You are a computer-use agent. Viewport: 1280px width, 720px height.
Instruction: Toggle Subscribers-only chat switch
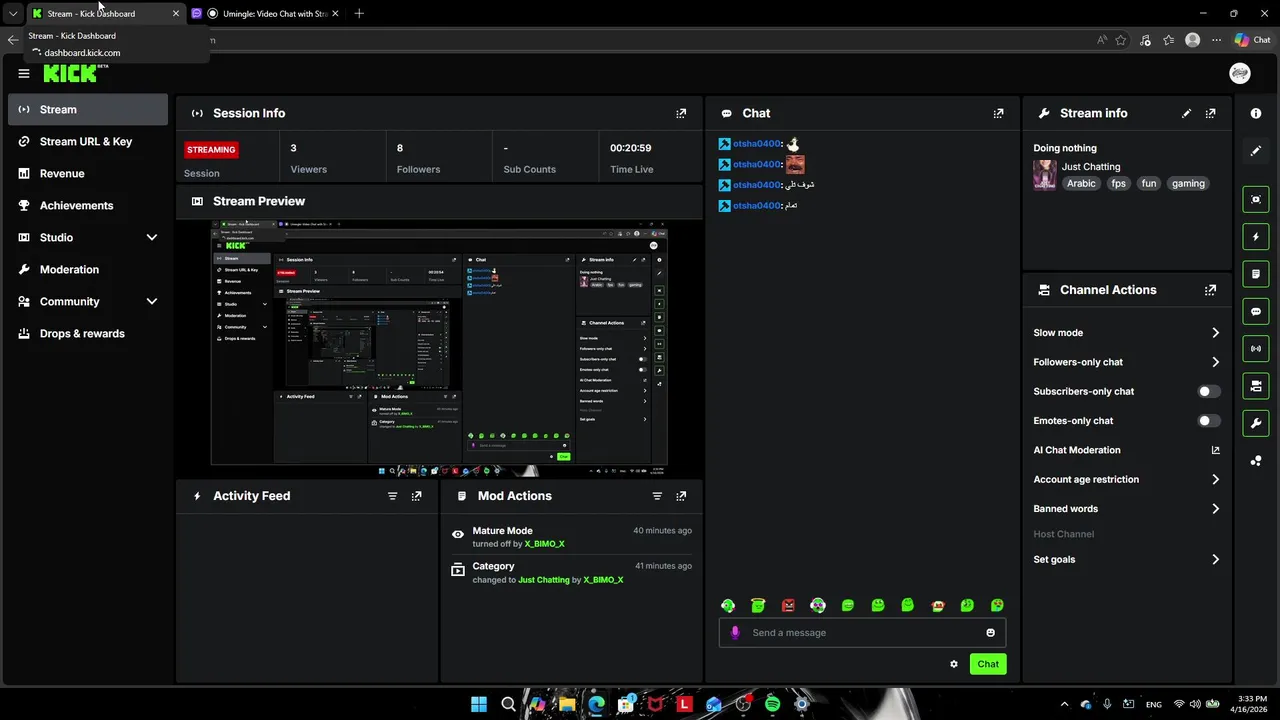click(x=1209, y=392)
